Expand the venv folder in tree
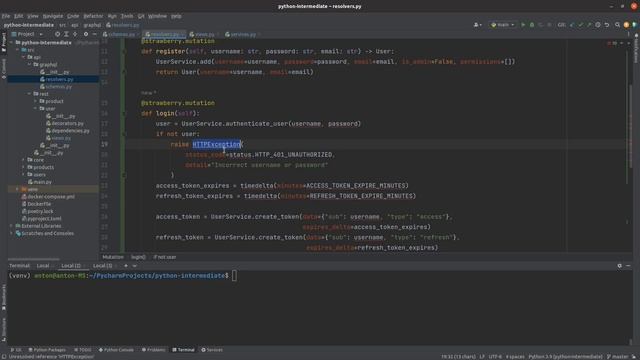Viewport: 640px width, 360px height. point(17,189)
